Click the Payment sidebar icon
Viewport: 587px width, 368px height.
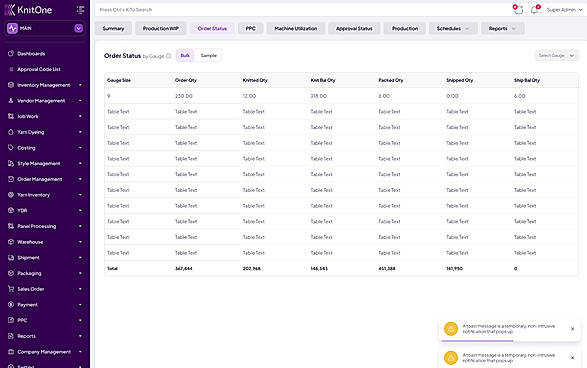[x=11, y=305]
